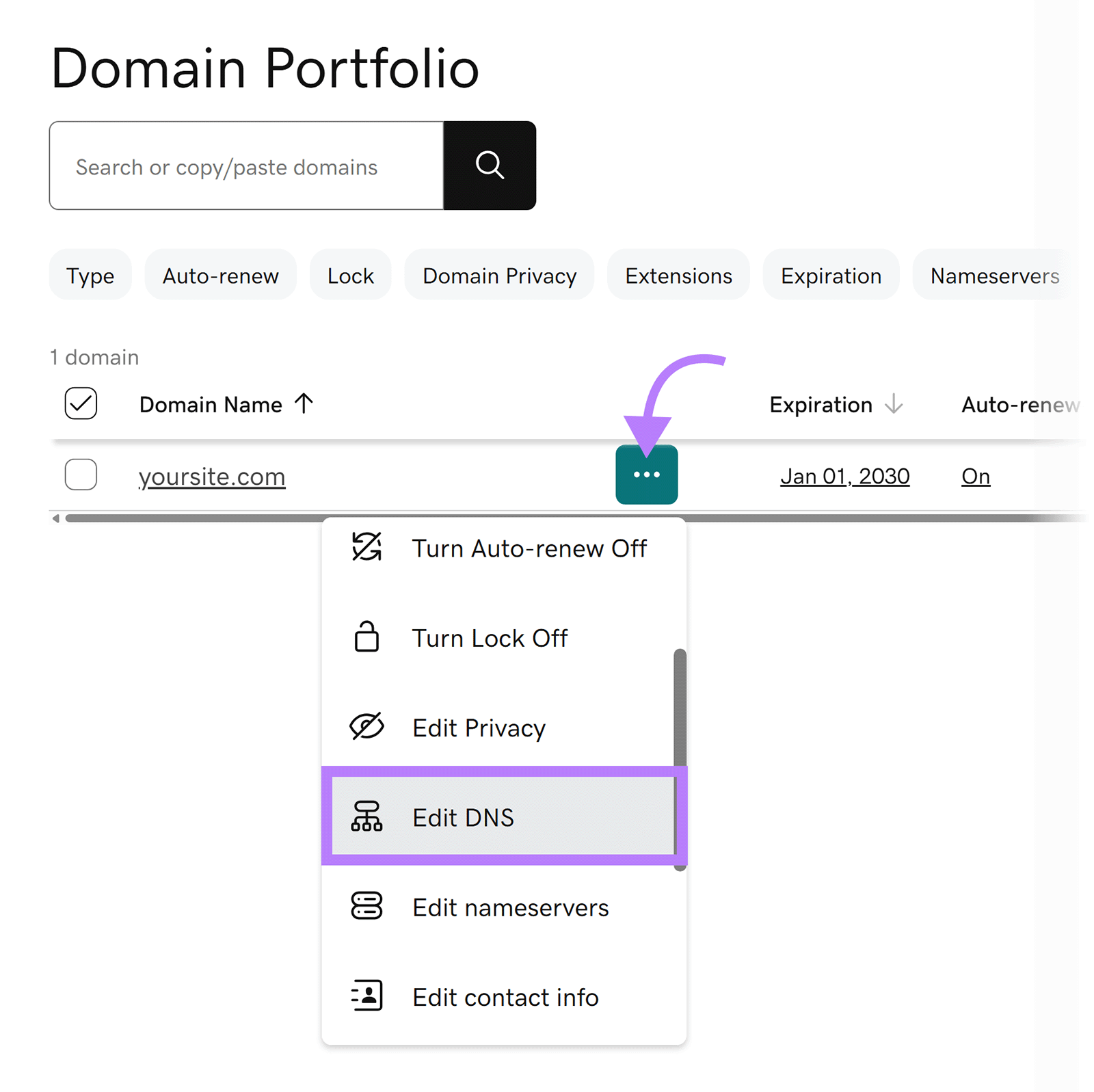Select Edit contact info in the menu
Screen dimensions: 1094x1092
coord(505,996)
